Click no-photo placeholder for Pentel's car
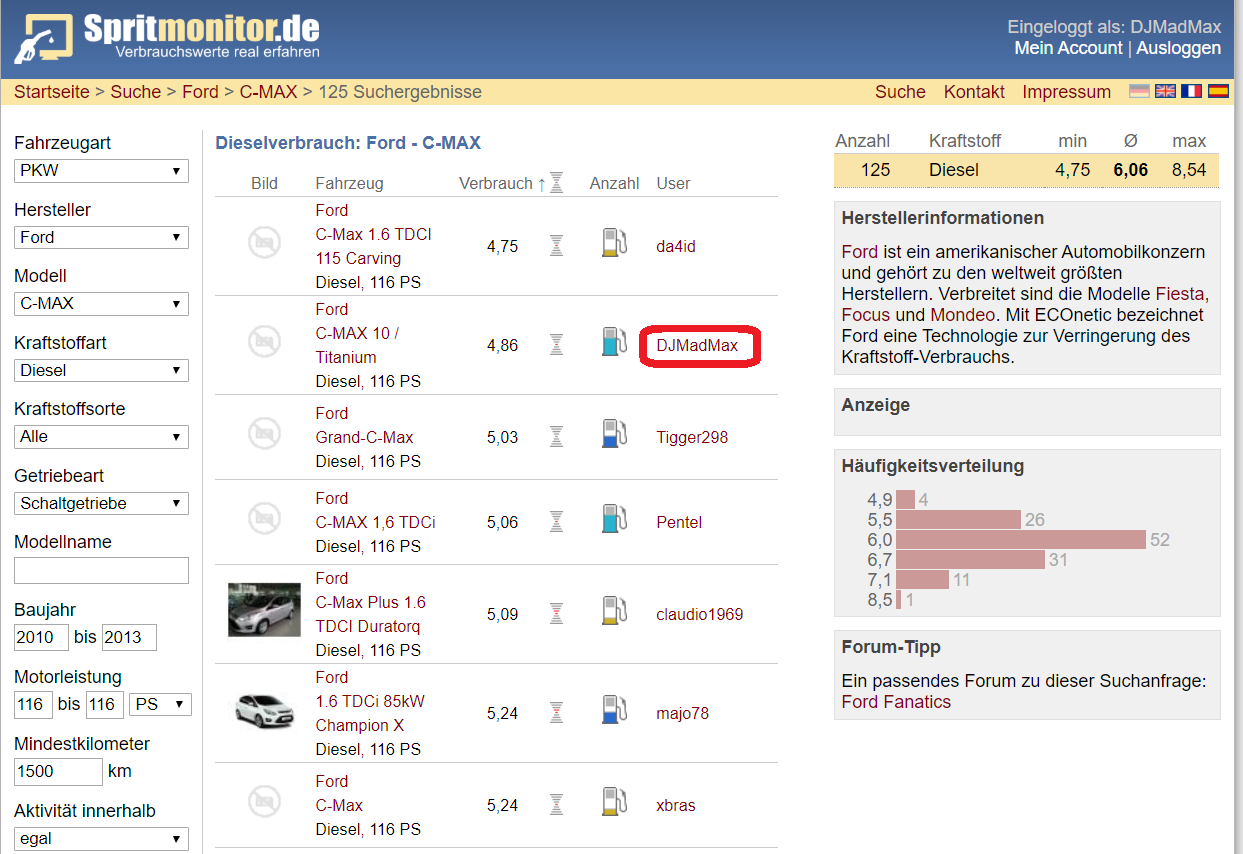1243x854 pixels. (264, 519)
